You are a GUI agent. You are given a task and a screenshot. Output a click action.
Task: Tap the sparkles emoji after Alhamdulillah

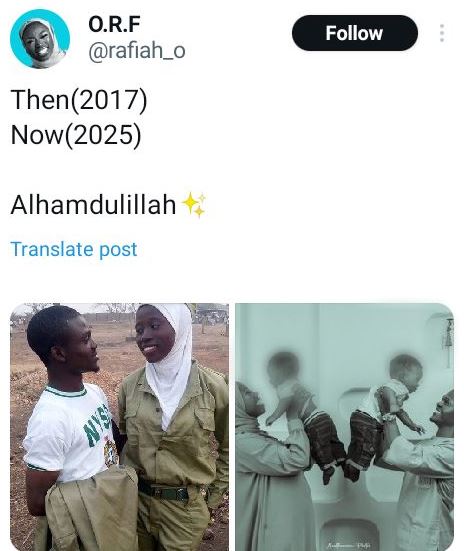[x=193, y=205]
